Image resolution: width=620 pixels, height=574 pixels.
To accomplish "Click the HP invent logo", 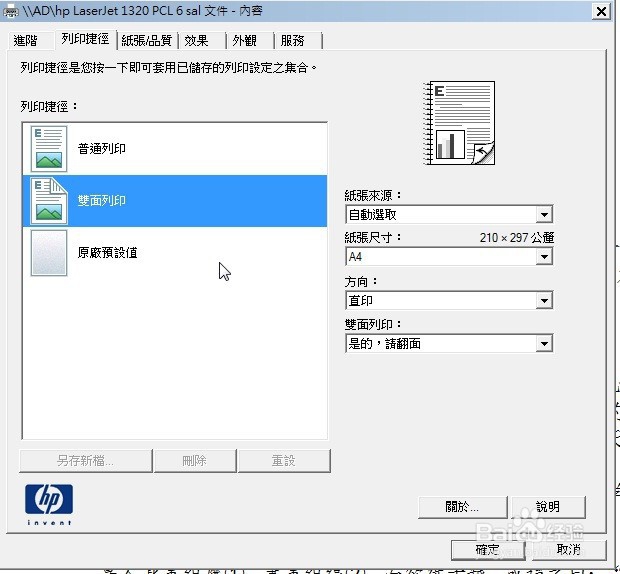I will tap(49, 504).
